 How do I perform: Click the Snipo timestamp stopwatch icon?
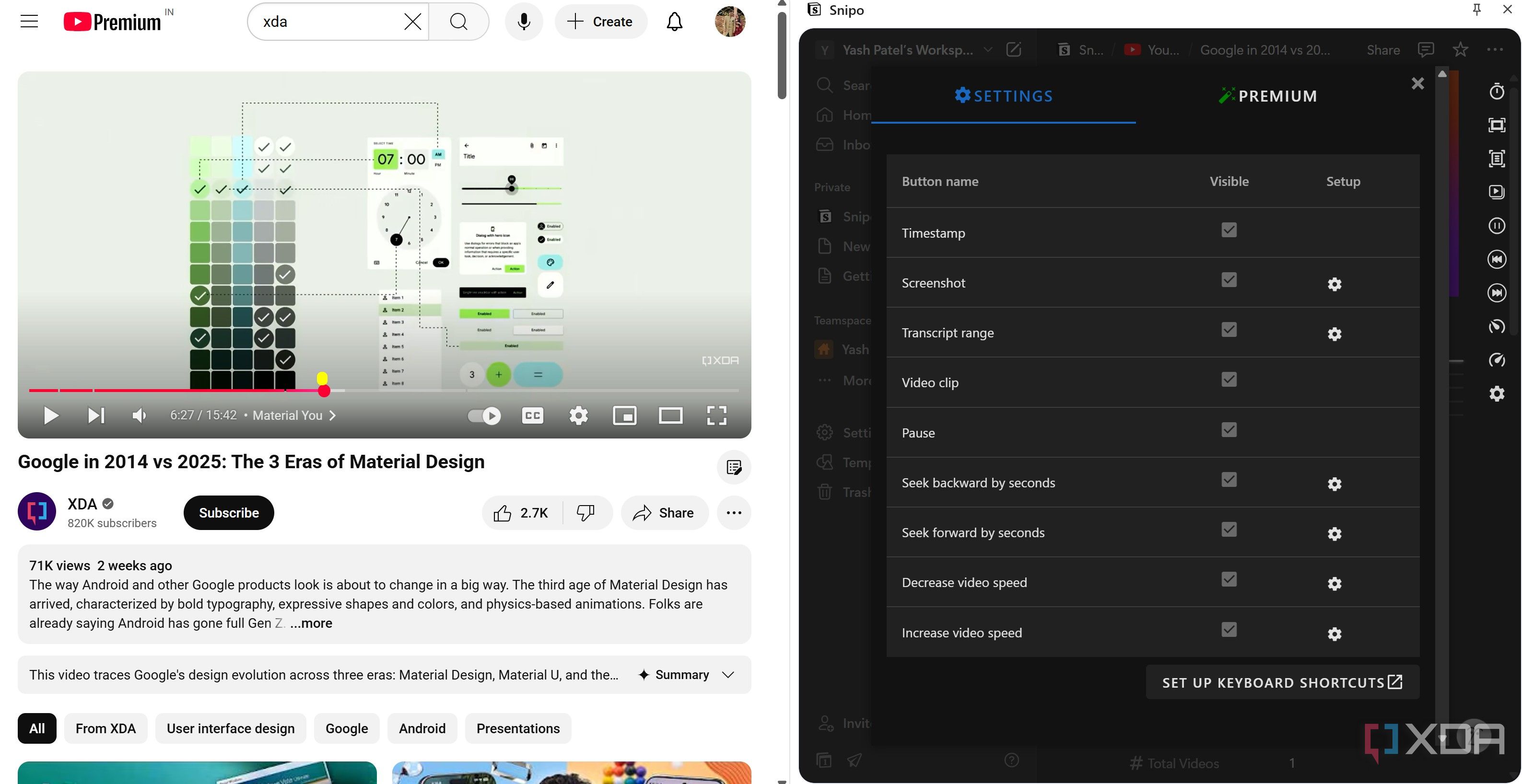(x=1497, y=92)
